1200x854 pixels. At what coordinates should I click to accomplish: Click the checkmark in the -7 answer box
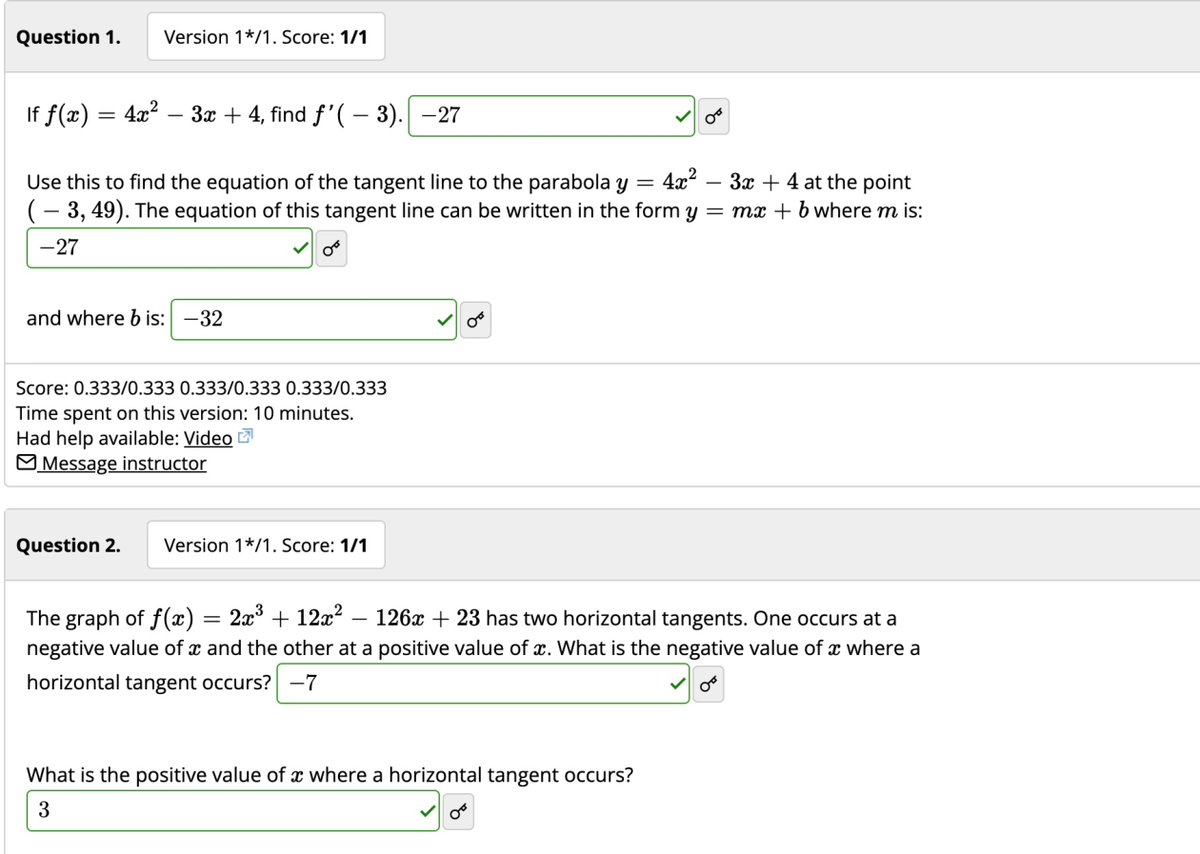[x=676, y=683]
